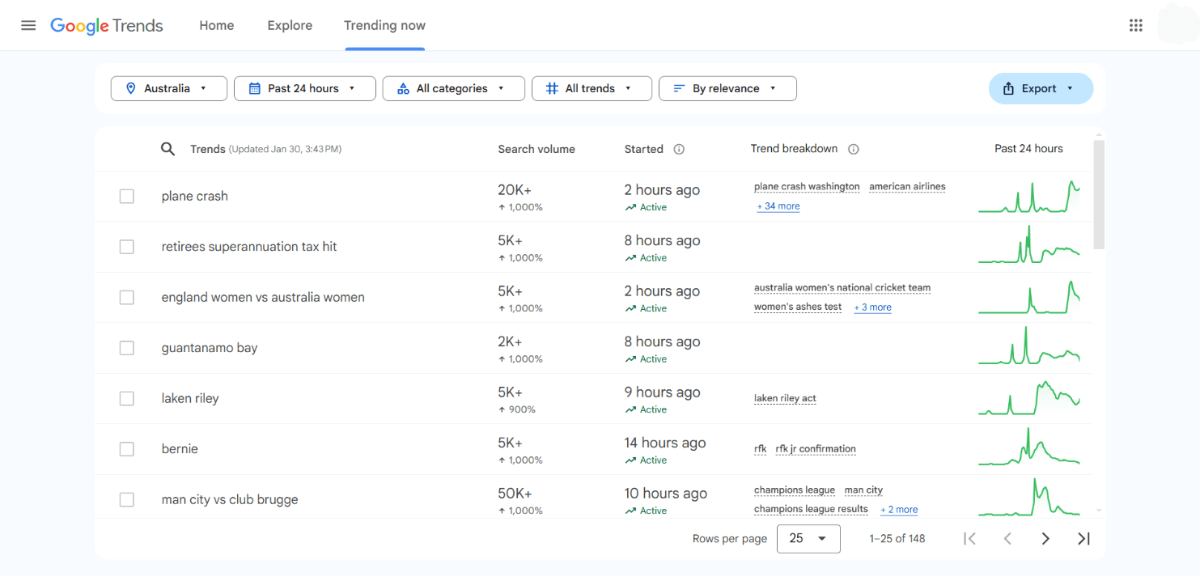Select the plane crash checkbox
Image resolution: width=1200 pixels, height=576 pixels.
coord(127,196)
